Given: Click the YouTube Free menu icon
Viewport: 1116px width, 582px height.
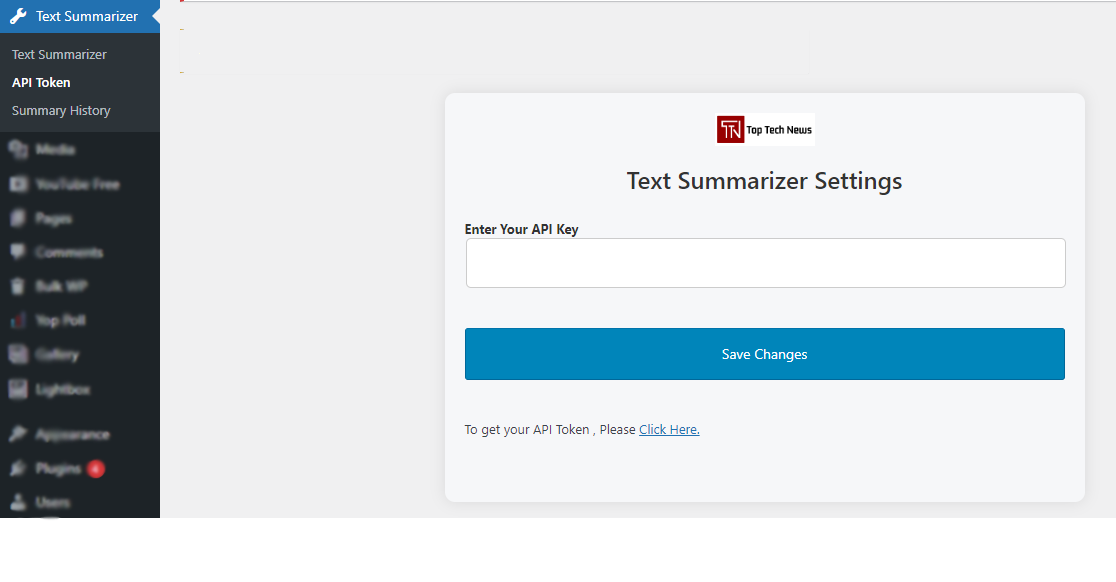Looking at the screenshot, I should [x=19, y=184].
